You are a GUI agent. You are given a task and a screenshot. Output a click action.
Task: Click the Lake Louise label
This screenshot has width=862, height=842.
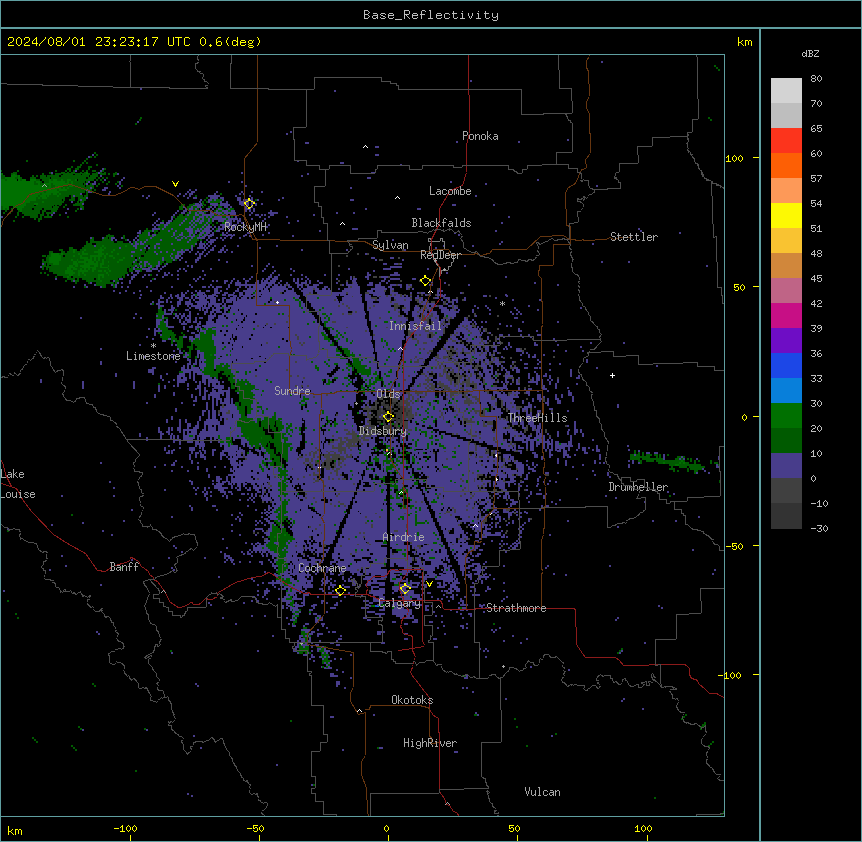click(x=18, y=484)
